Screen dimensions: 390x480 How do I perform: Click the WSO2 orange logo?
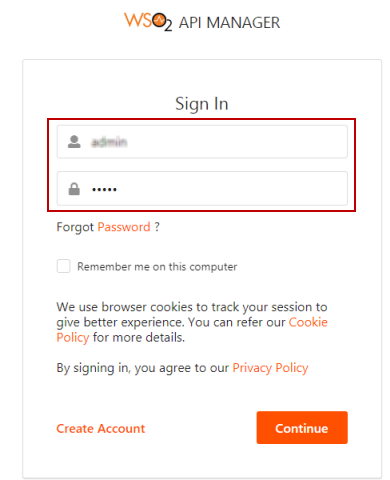pos(148,22)
